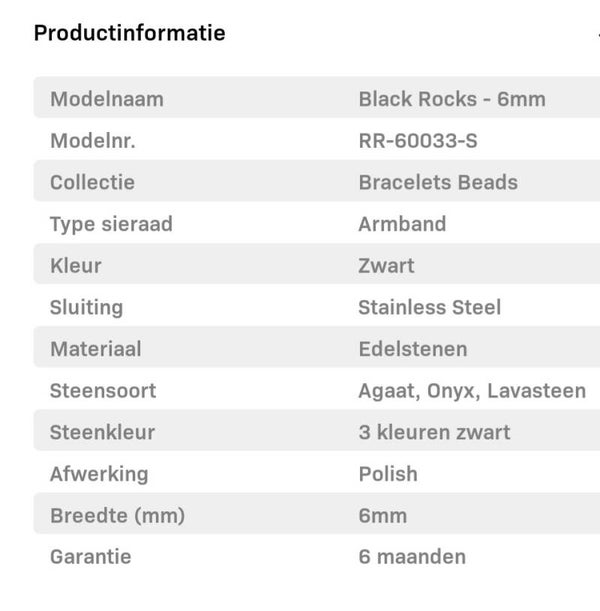Click the 6 maanden garantie value
The height and width of the screenshot is (611, 600).
click(x=412, y=557)
